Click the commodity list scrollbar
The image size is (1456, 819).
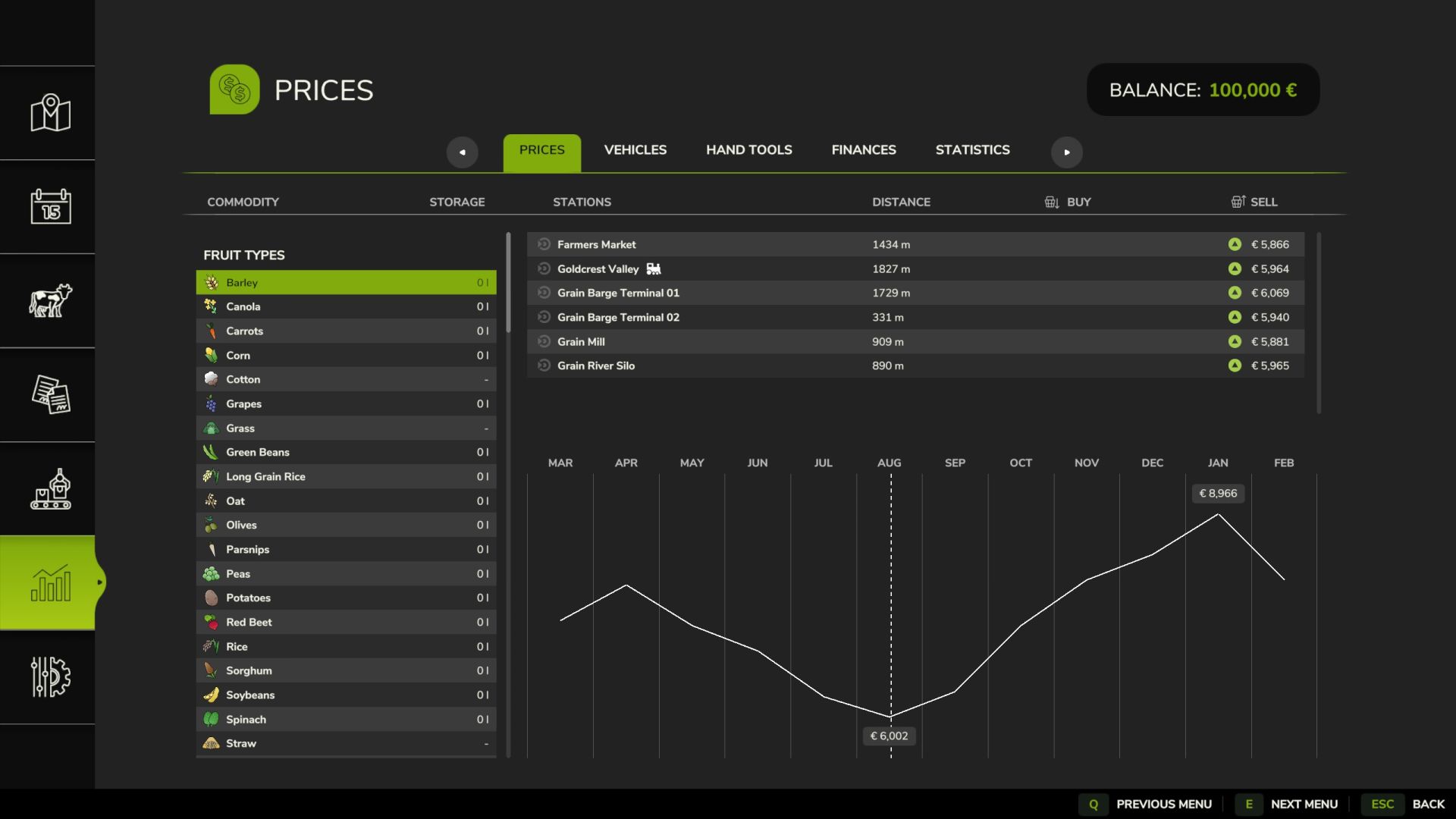tap(508, 283)
